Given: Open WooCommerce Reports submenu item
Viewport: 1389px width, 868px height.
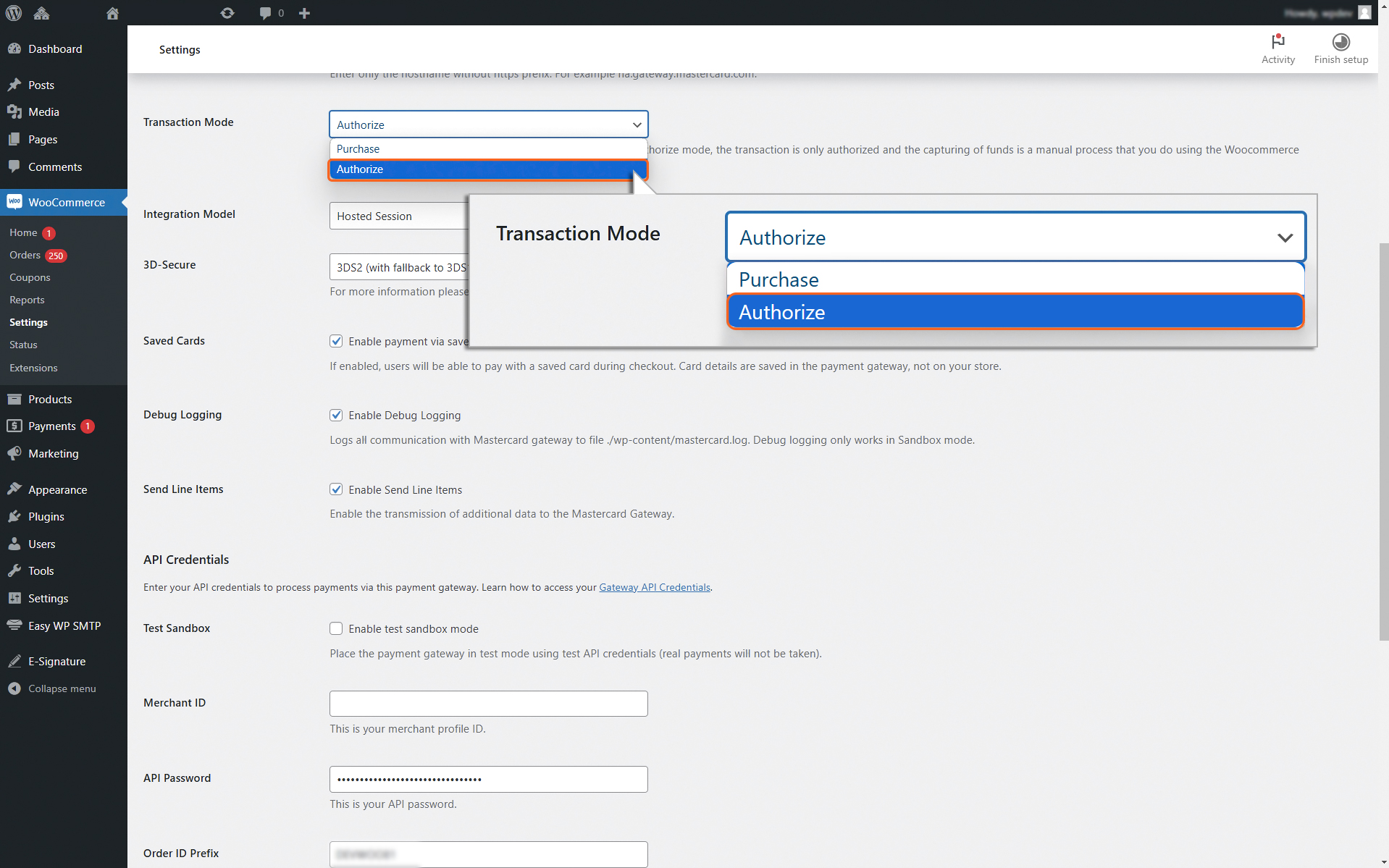Looking at the screenshot, I should coord(27,300).
